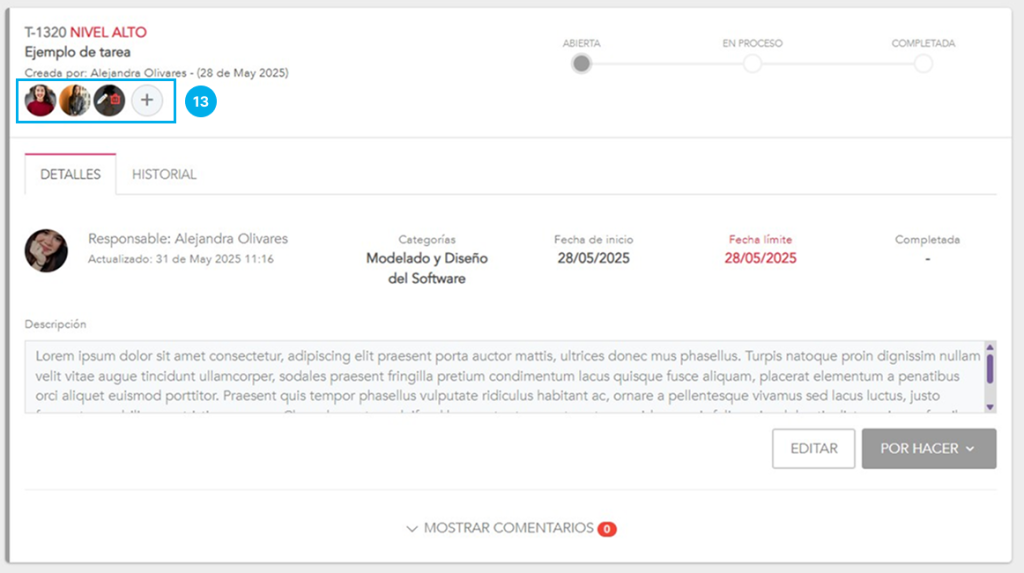The image size is (1024, 573).
Task: Click the dark avatar with pencil icon
Action: [109, 100]
